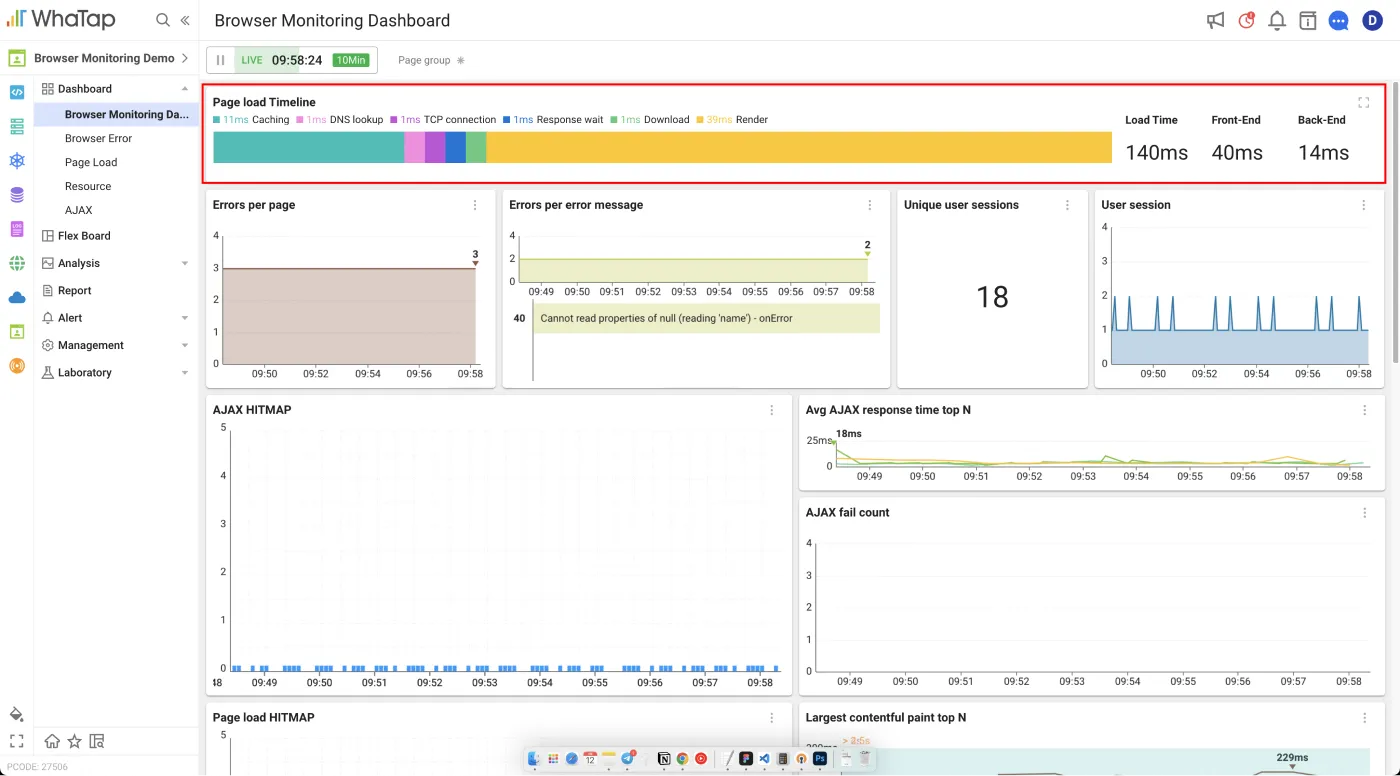This screenshot has height=776, width=1400.
Task: Click the Page group label
Action: tap(424, 60)
